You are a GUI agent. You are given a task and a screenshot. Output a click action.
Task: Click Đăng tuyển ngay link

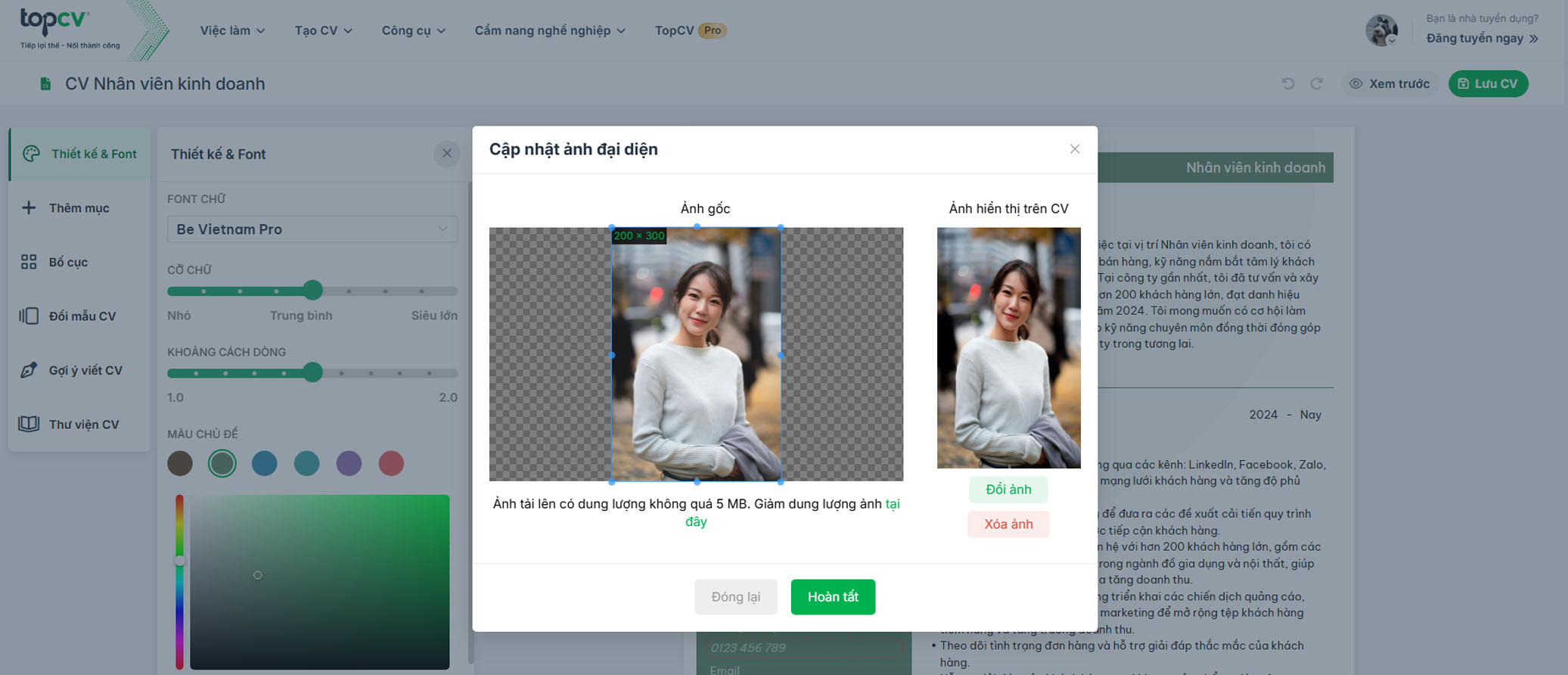(x=1482, y=38)
